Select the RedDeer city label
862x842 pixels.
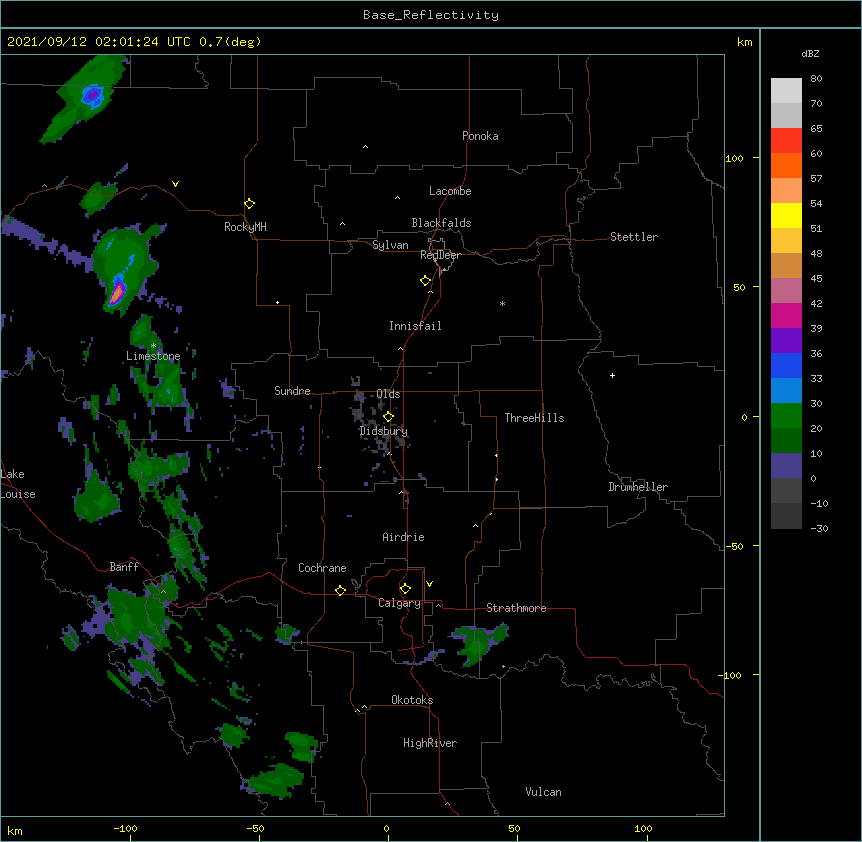440,255
